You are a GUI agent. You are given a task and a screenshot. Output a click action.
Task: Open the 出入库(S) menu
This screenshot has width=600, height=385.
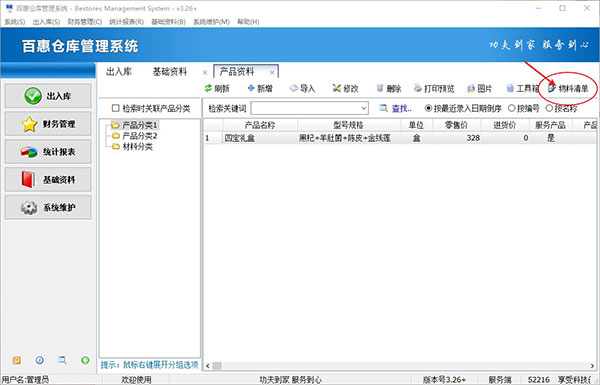coord(46,22)
